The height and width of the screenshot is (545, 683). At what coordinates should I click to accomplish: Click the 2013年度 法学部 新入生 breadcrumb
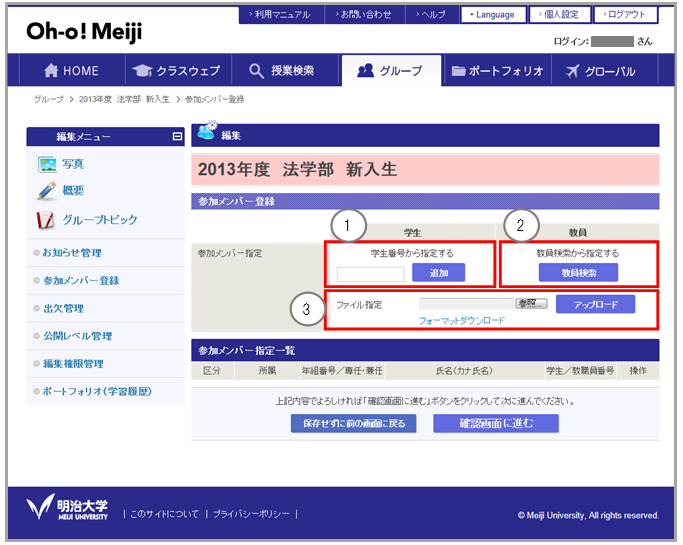pos(124,99)
